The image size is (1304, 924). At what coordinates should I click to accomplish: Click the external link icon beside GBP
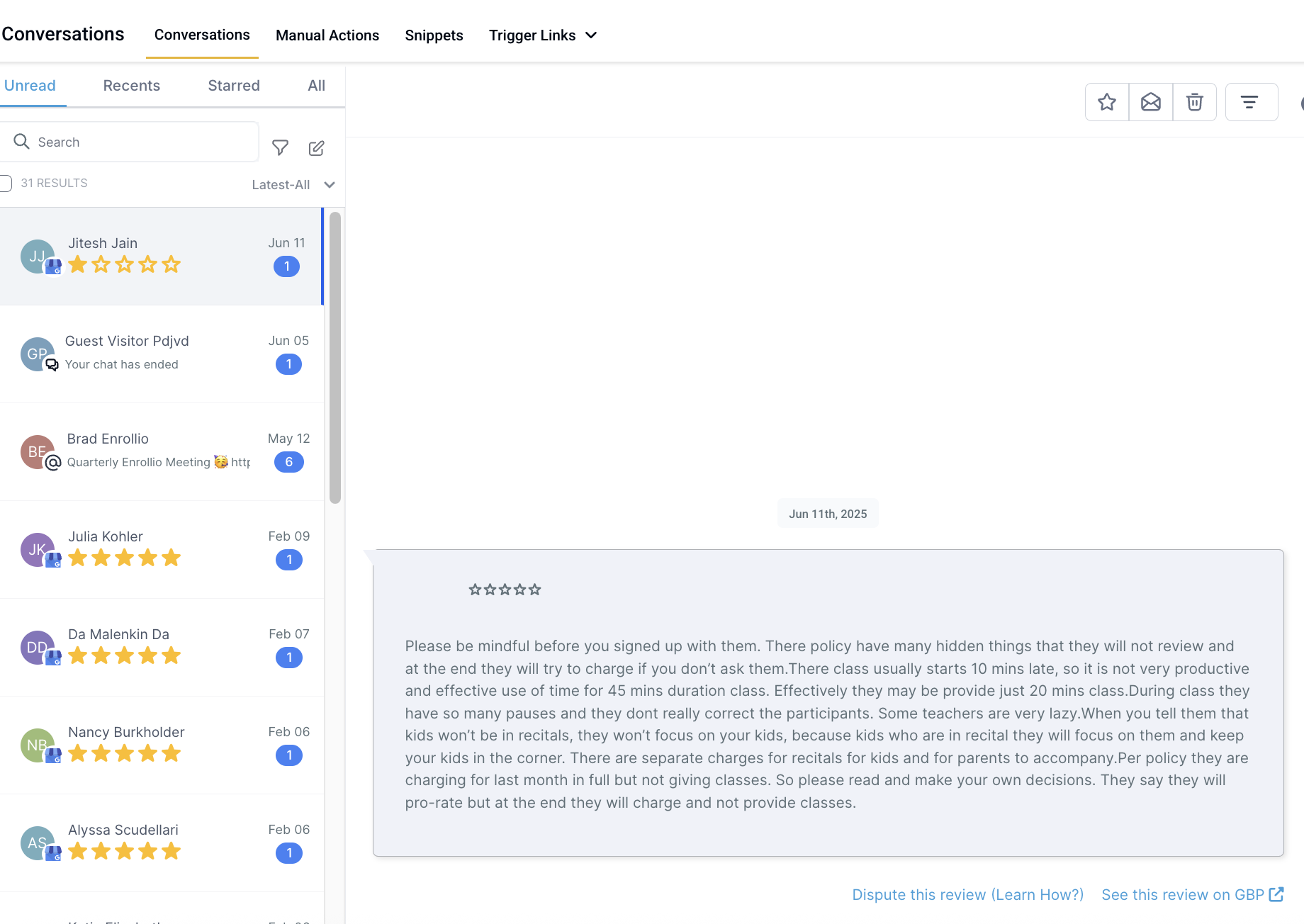click(x=1276, y=894)
